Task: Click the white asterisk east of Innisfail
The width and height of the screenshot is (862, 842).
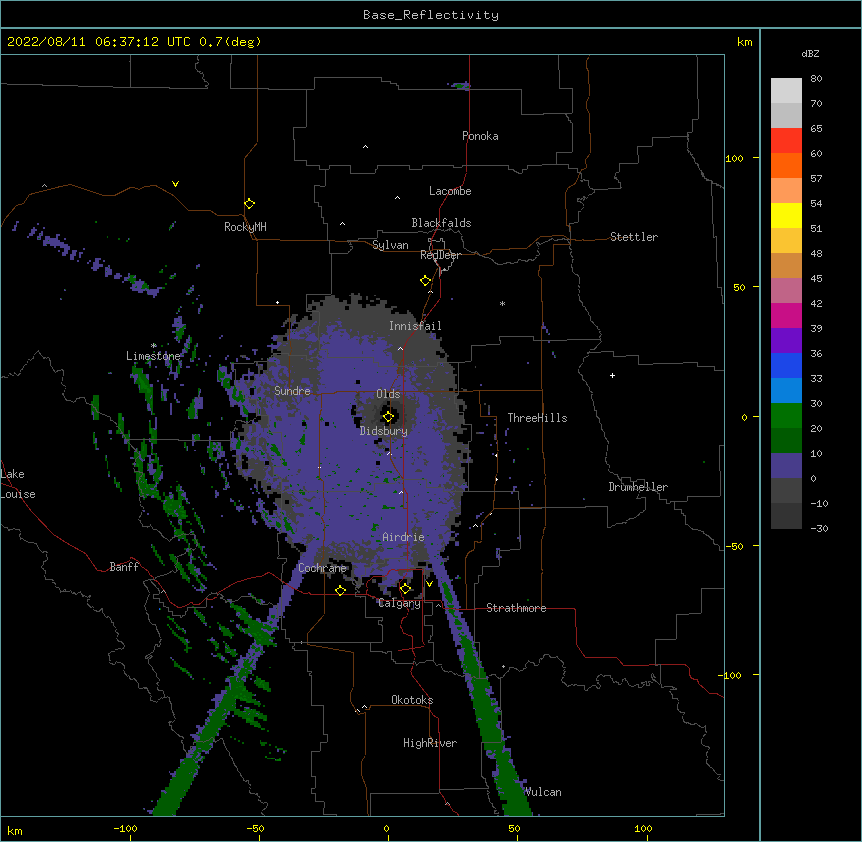Action: (x=502, y=303)
